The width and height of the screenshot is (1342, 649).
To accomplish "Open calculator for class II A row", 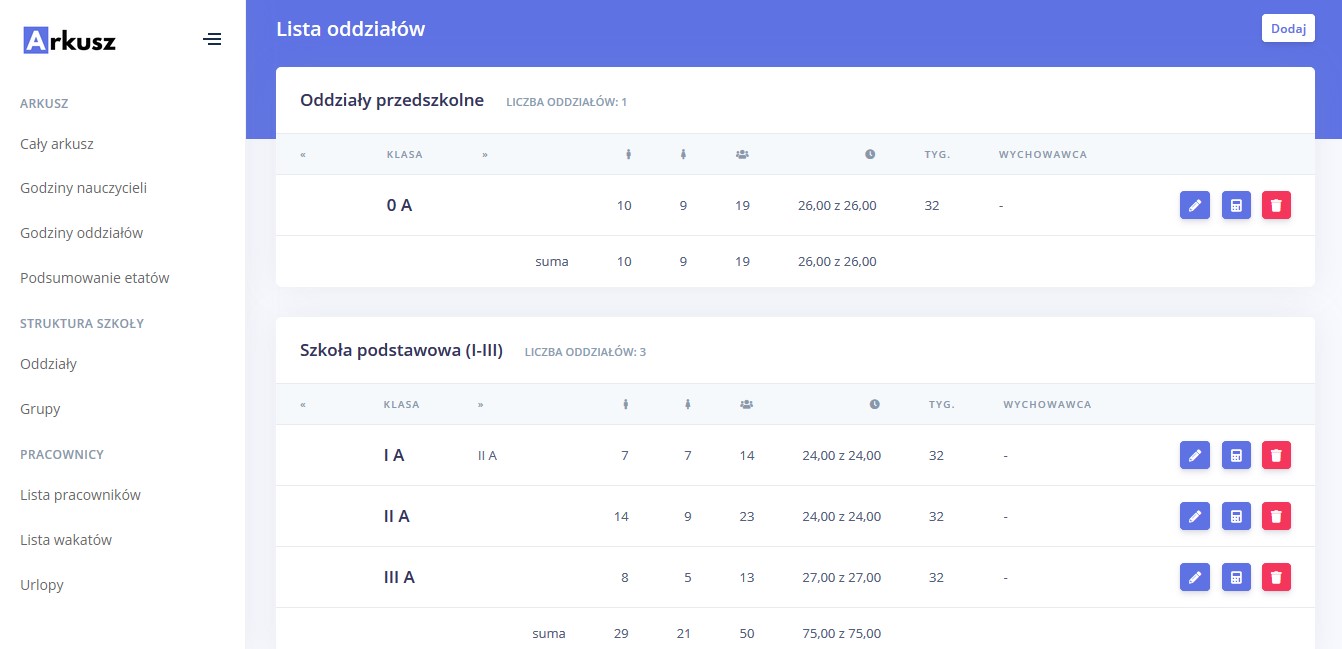I will [x=1236, y=516].
